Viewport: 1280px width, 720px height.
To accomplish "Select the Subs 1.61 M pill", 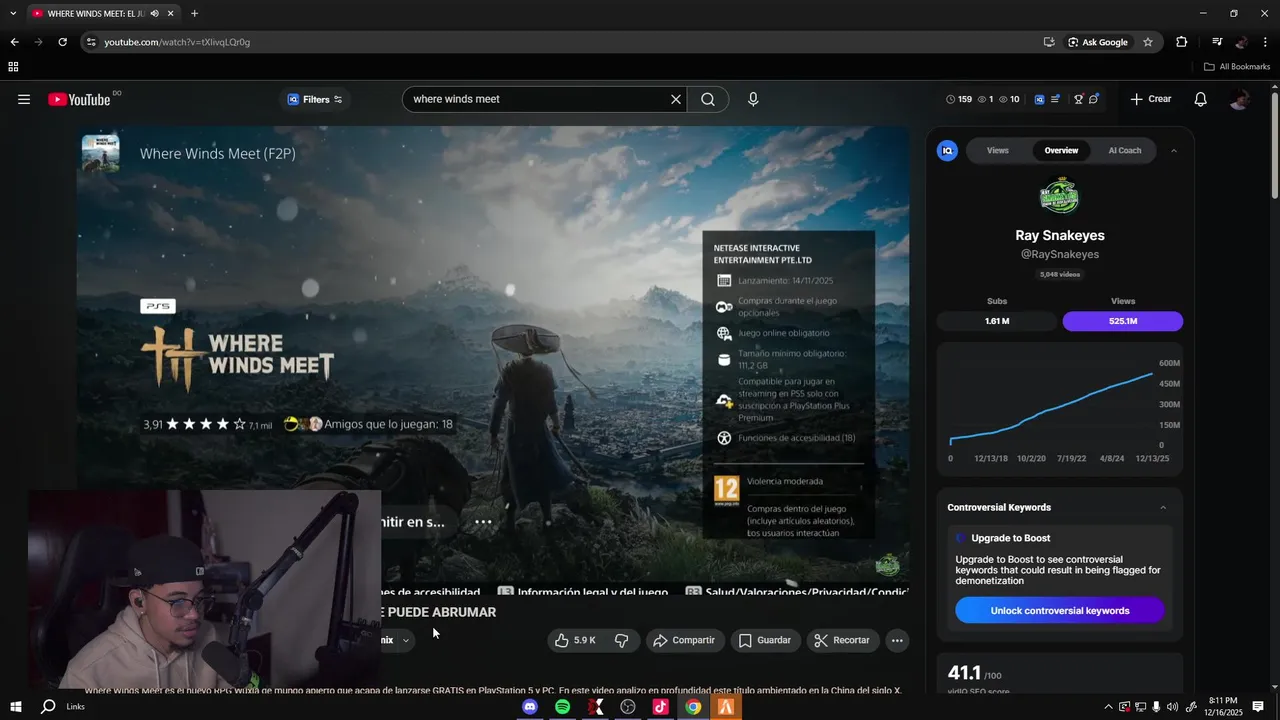I will [997, 321].
